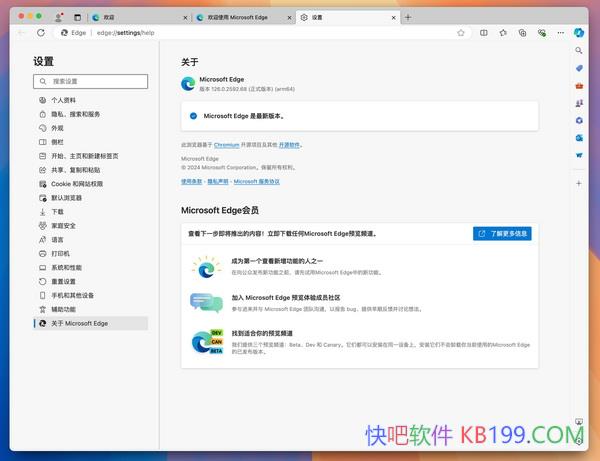600x461 pixels.
Task: Open the Shopping tag icon in sidebar
Action: [x=579, y=67]
